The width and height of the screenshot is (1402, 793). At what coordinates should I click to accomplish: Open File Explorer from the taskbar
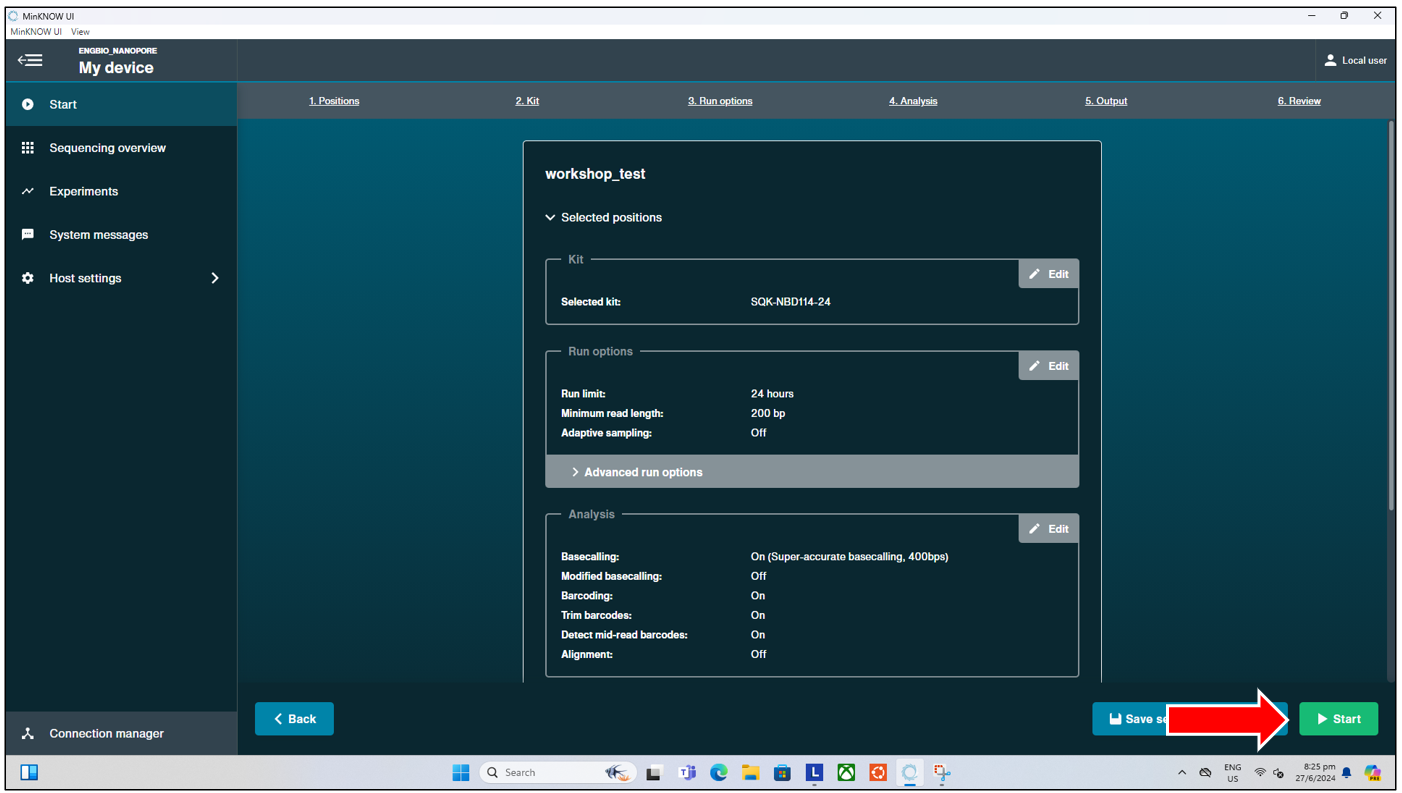click(x=751, y=772)
